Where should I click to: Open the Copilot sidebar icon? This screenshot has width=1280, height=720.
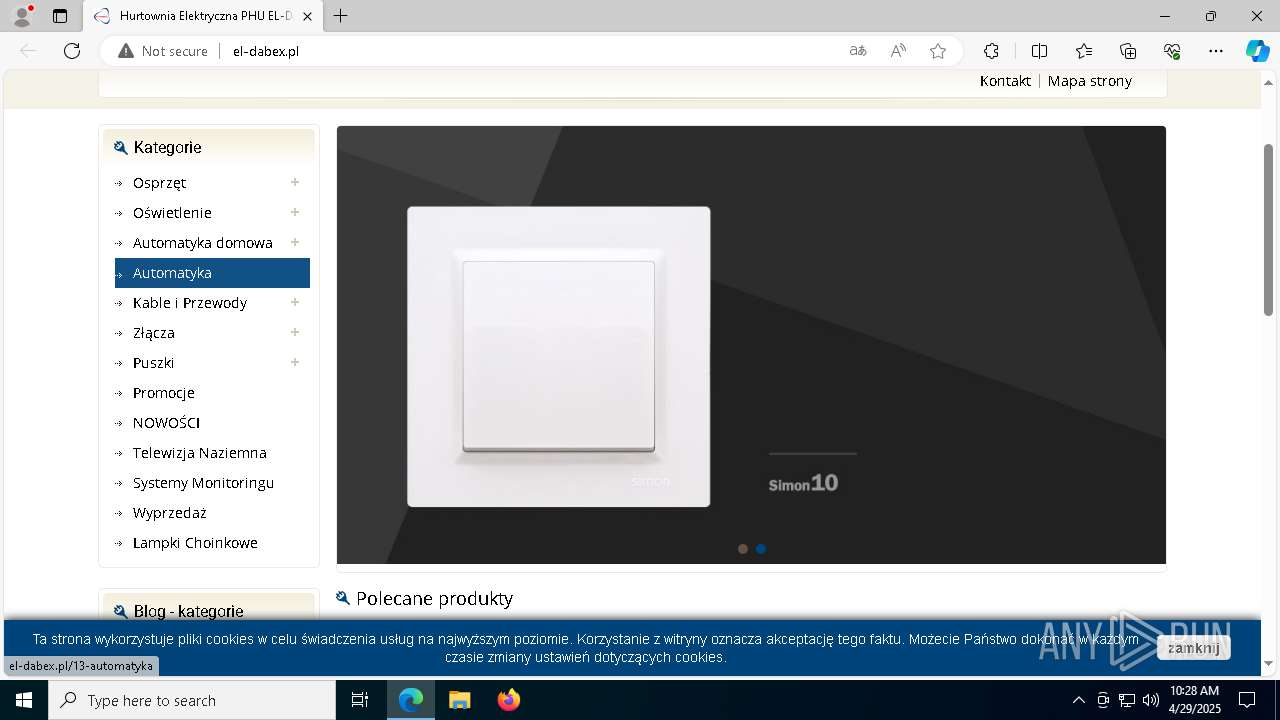(x=1258, y=51)
